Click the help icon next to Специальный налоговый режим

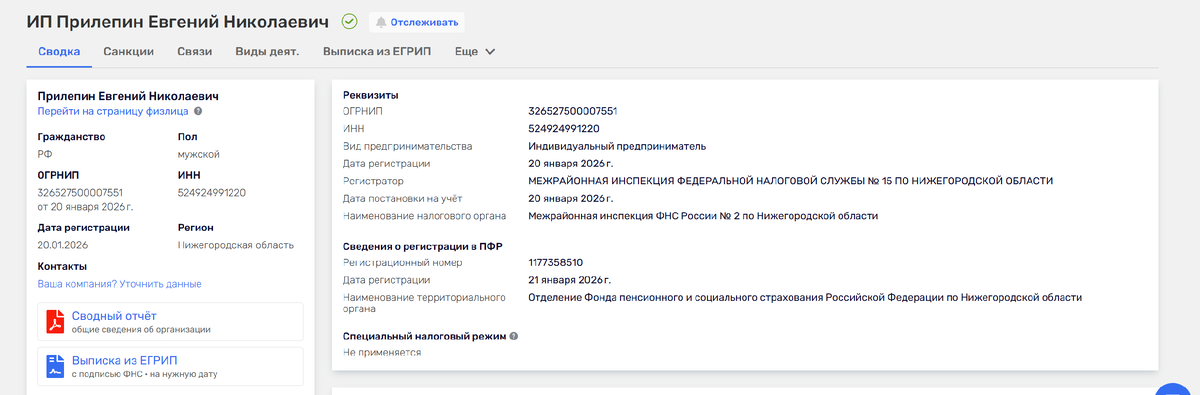[514, 336]
